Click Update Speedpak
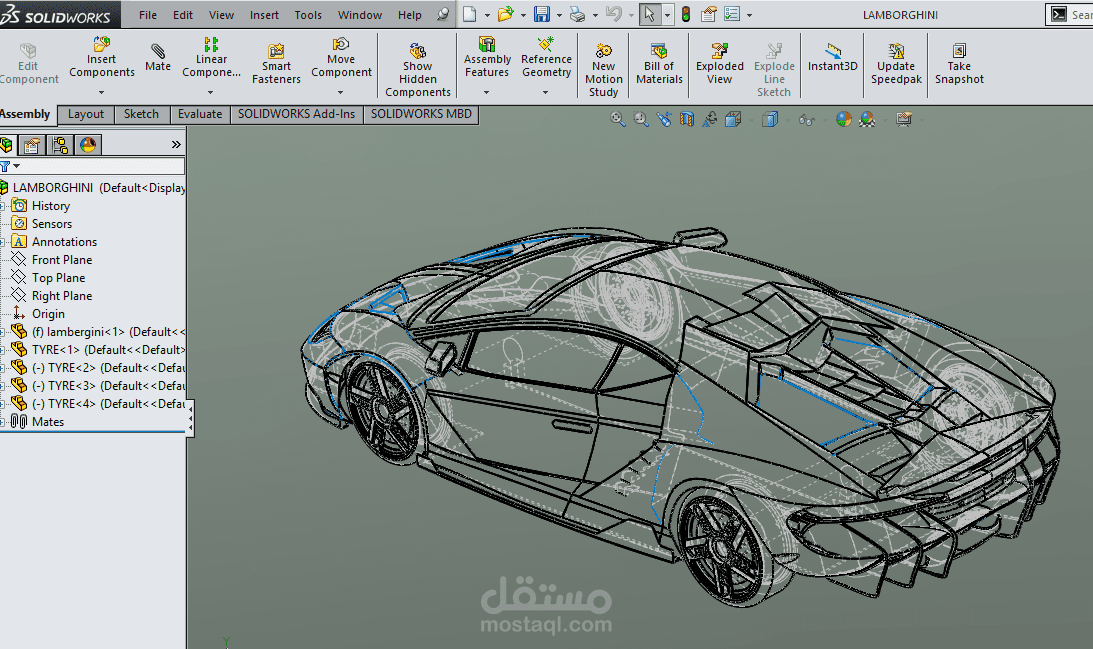Screen dimensions: 1093x649 click(x=896, y=64)
